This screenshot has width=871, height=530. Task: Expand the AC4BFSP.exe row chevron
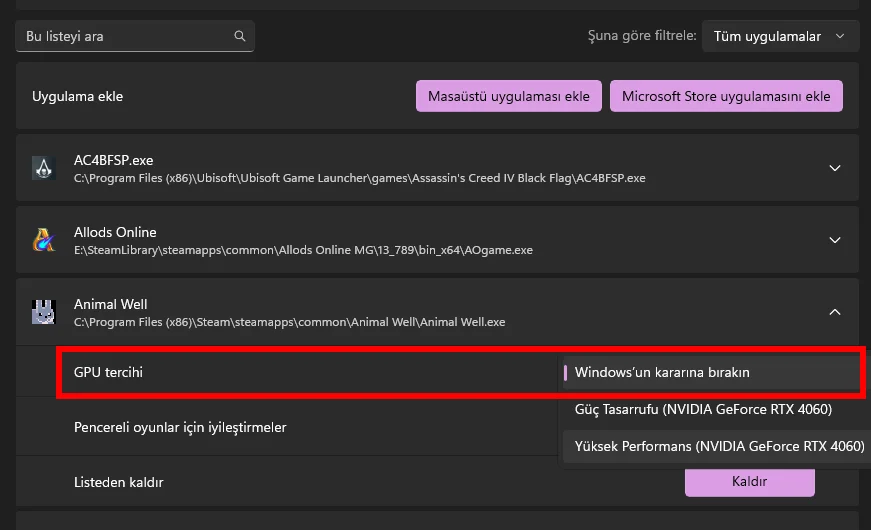click(x=834, y=168)
